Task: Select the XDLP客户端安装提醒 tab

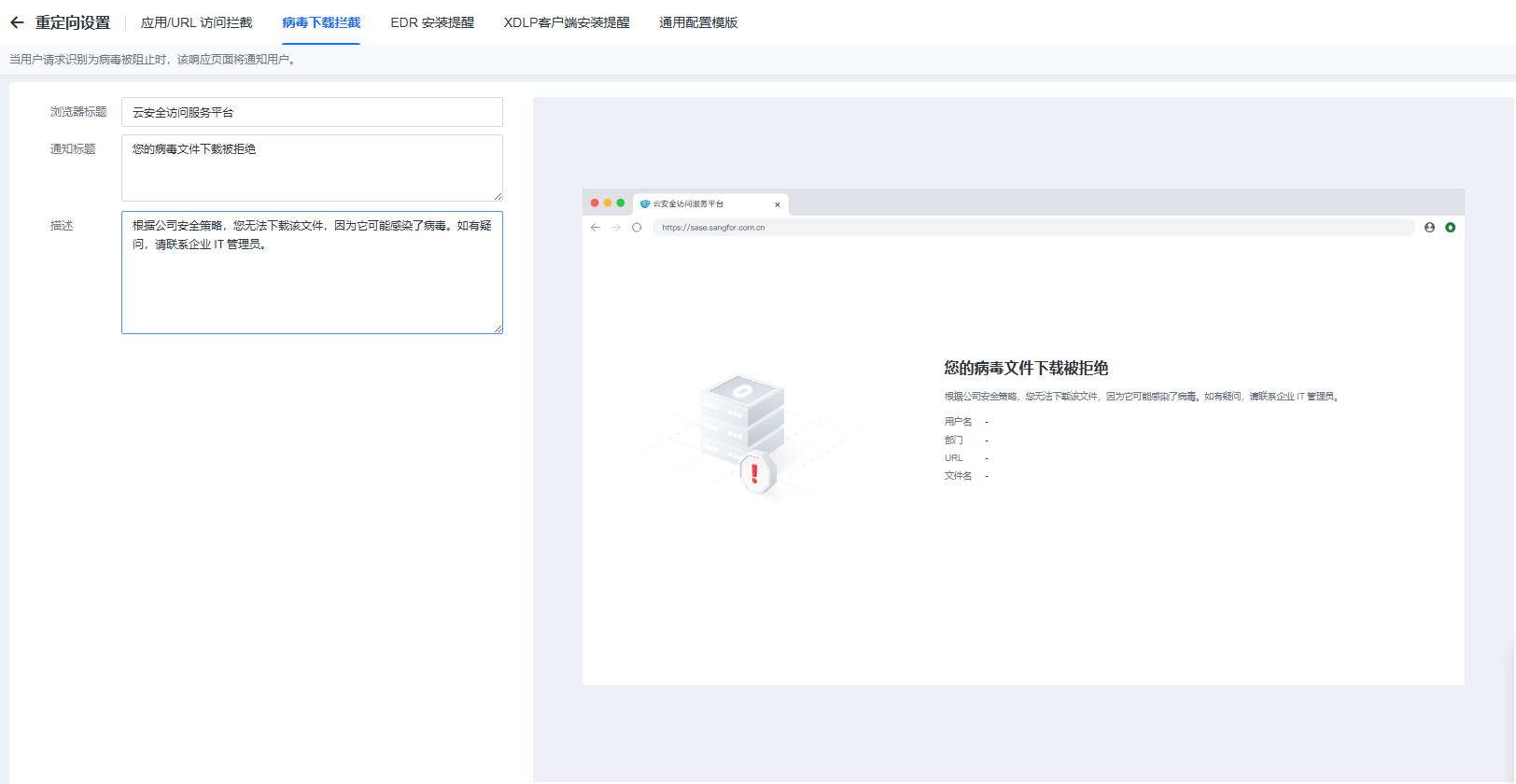Action: [567, 22]
